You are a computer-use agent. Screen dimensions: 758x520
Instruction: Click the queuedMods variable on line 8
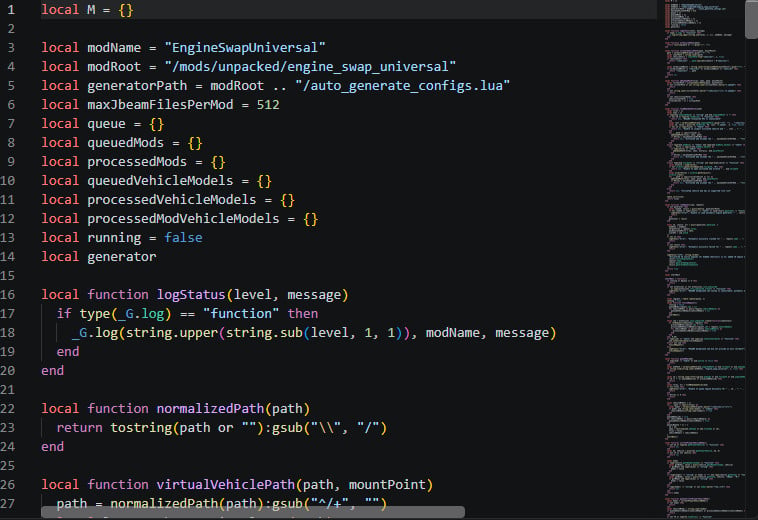click(125, 143)
